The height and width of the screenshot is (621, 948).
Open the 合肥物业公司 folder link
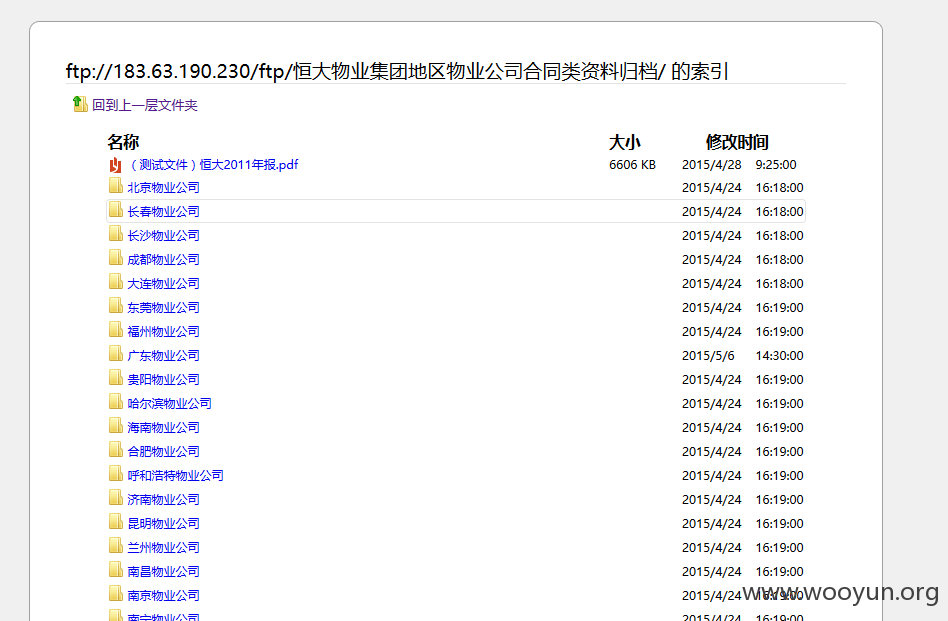click(163, 451)
